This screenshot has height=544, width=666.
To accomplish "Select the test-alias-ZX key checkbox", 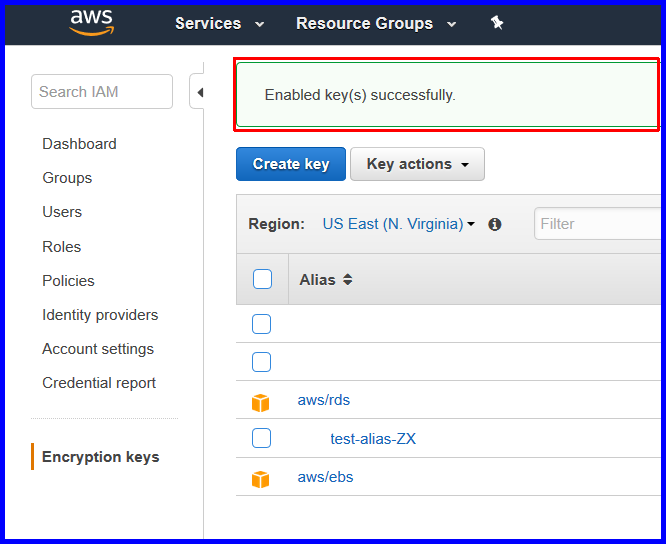I will 261,438.
